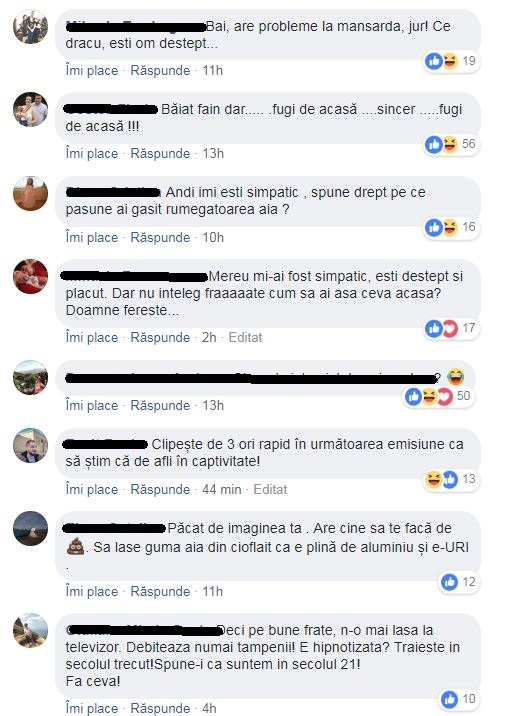Click the avatar beside the 'Clipește de 3 ori' comment
Screen dimensions: 513x716
point(30,445)
